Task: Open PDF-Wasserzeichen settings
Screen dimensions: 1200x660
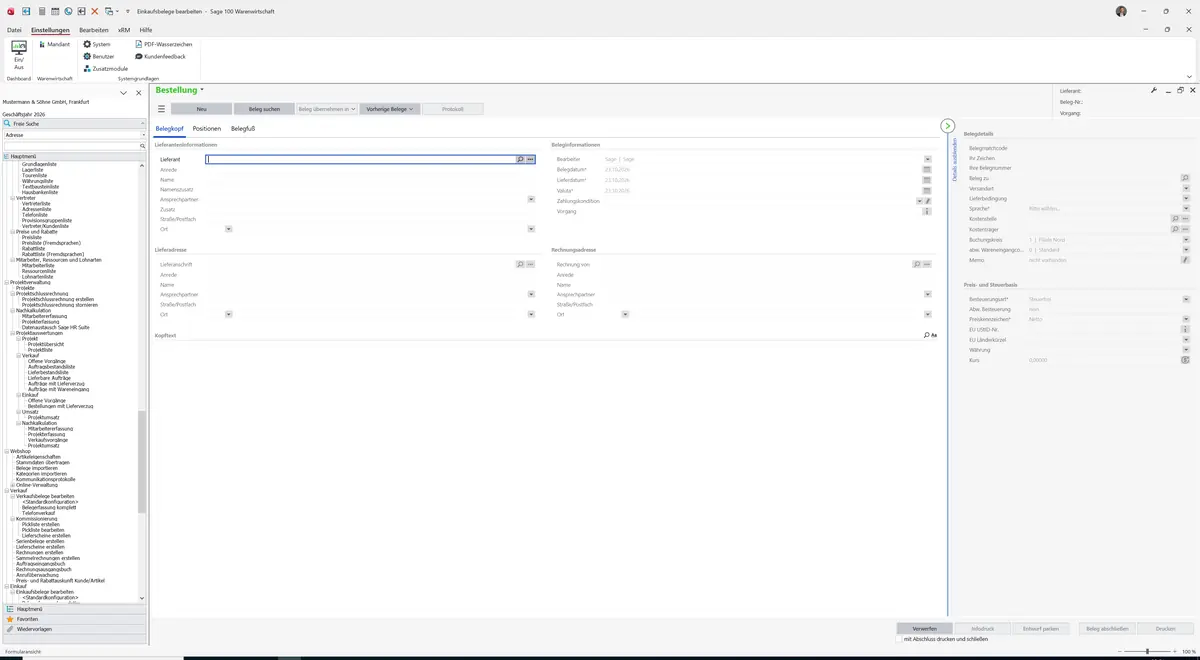Action: click(163, 44)
